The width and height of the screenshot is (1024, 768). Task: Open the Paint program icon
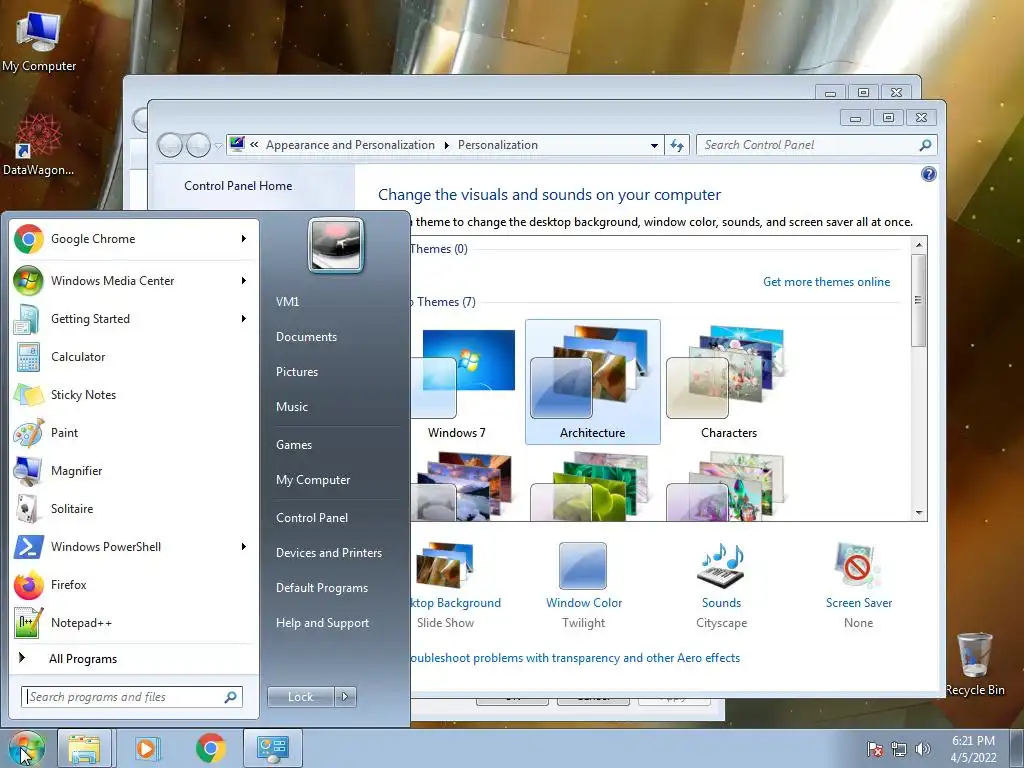pos(29,433)
